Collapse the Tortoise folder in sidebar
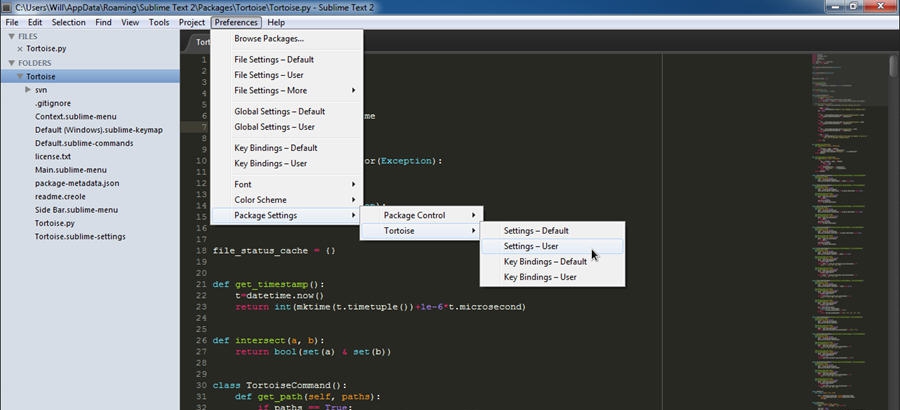The height and width of the screenshot is (410, 900). pos(19,76)
